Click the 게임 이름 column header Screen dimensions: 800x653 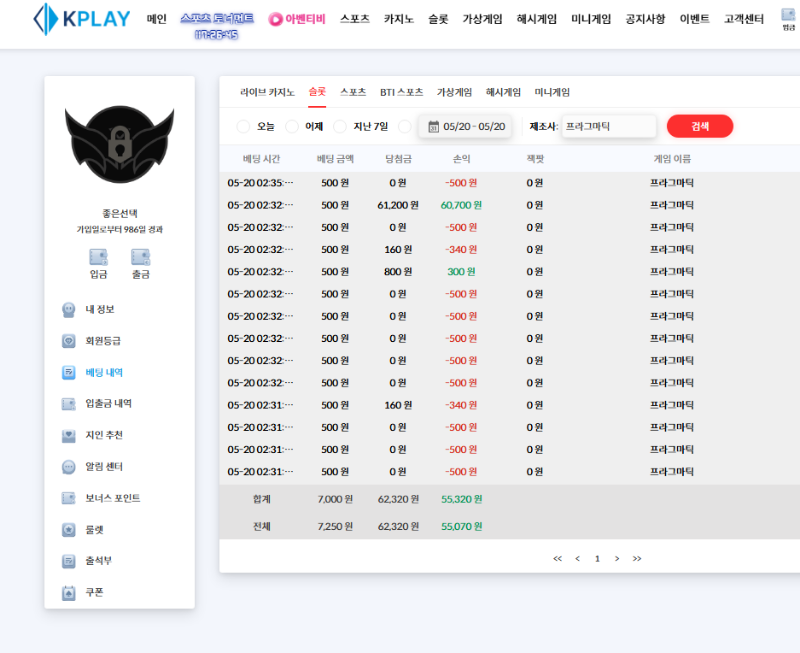[x=672, y=159]
